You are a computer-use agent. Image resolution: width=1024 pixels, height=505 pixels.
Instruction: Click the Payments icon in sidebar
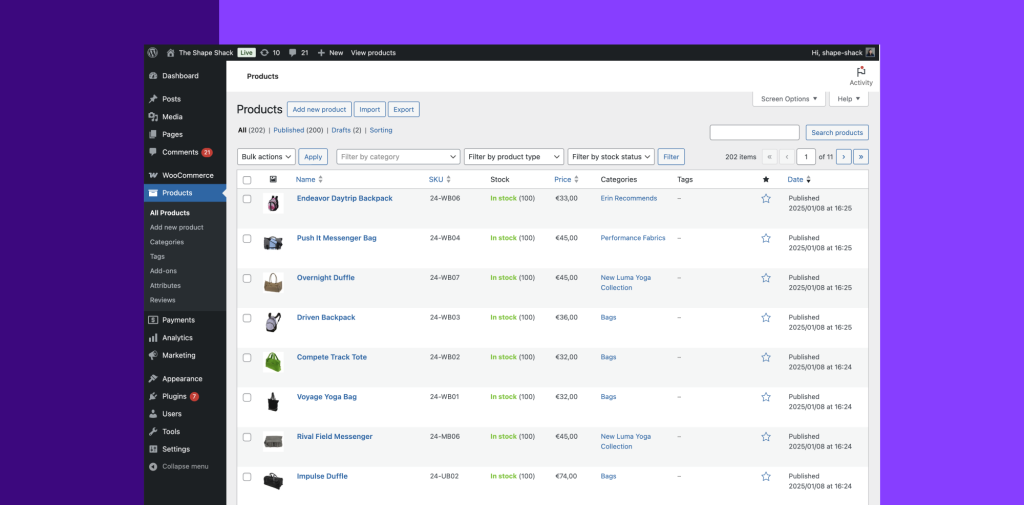153,320
